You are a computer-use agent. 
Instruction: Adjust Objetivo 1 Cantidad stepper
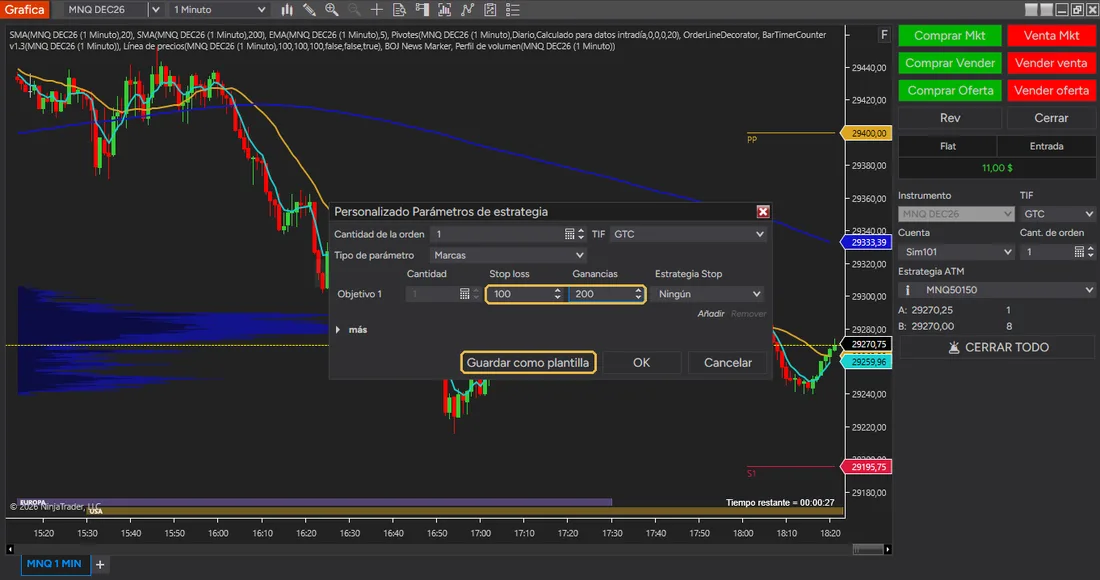point(476,294)
